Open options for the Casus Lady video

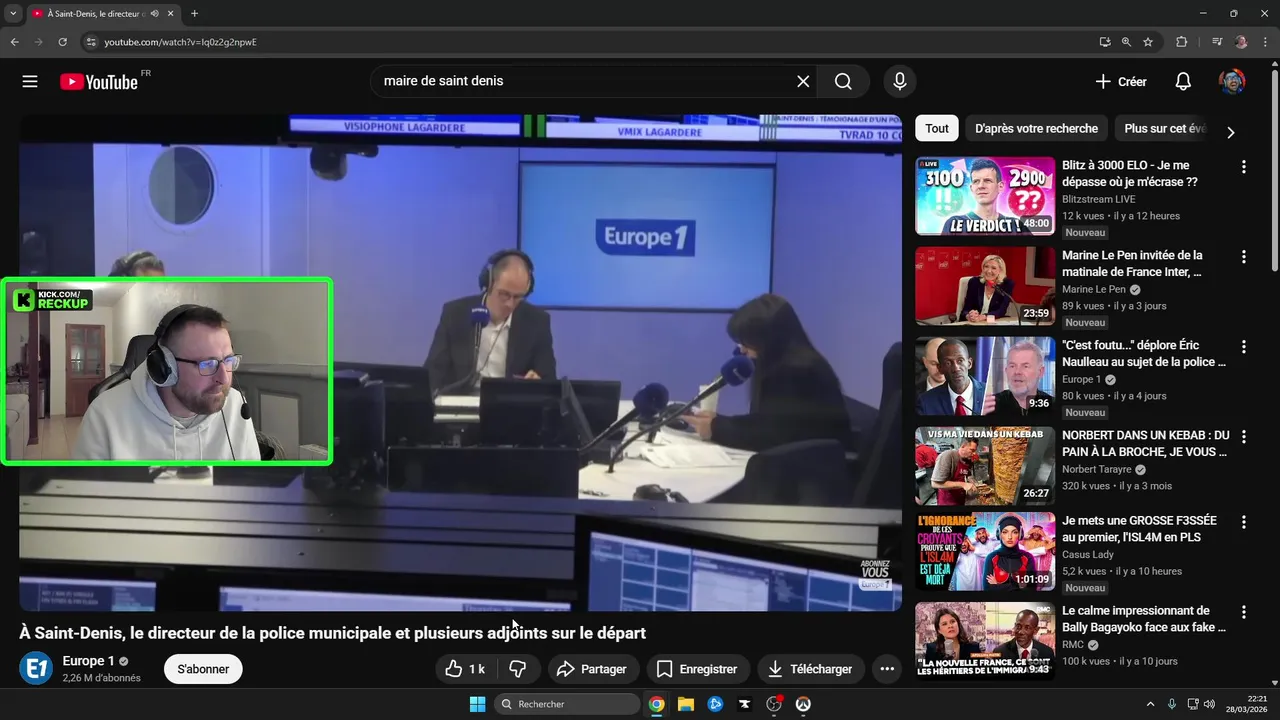[x=1244, y=522]
